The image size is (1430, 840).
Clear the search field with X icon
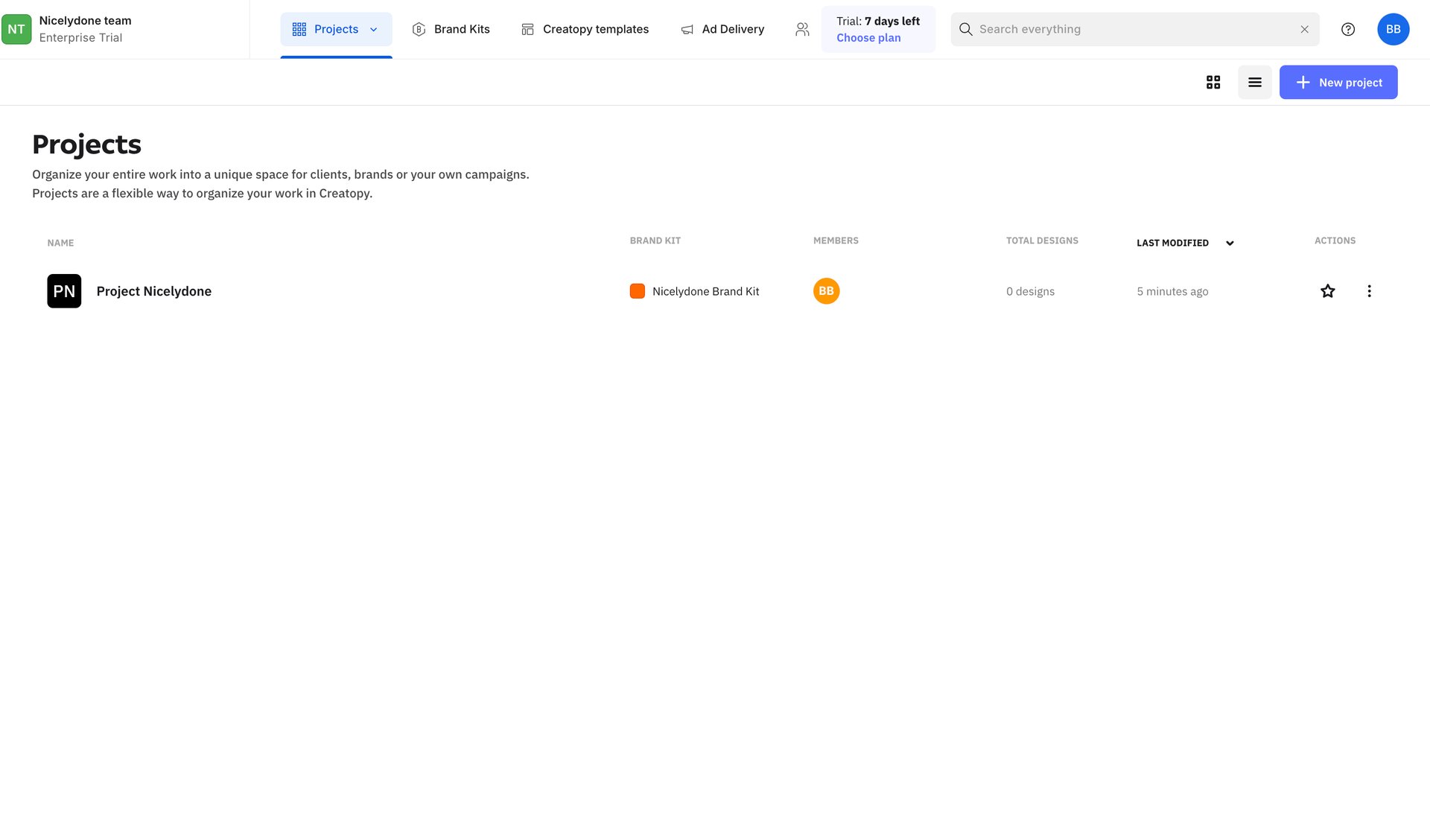click(x=1304, y=29)
